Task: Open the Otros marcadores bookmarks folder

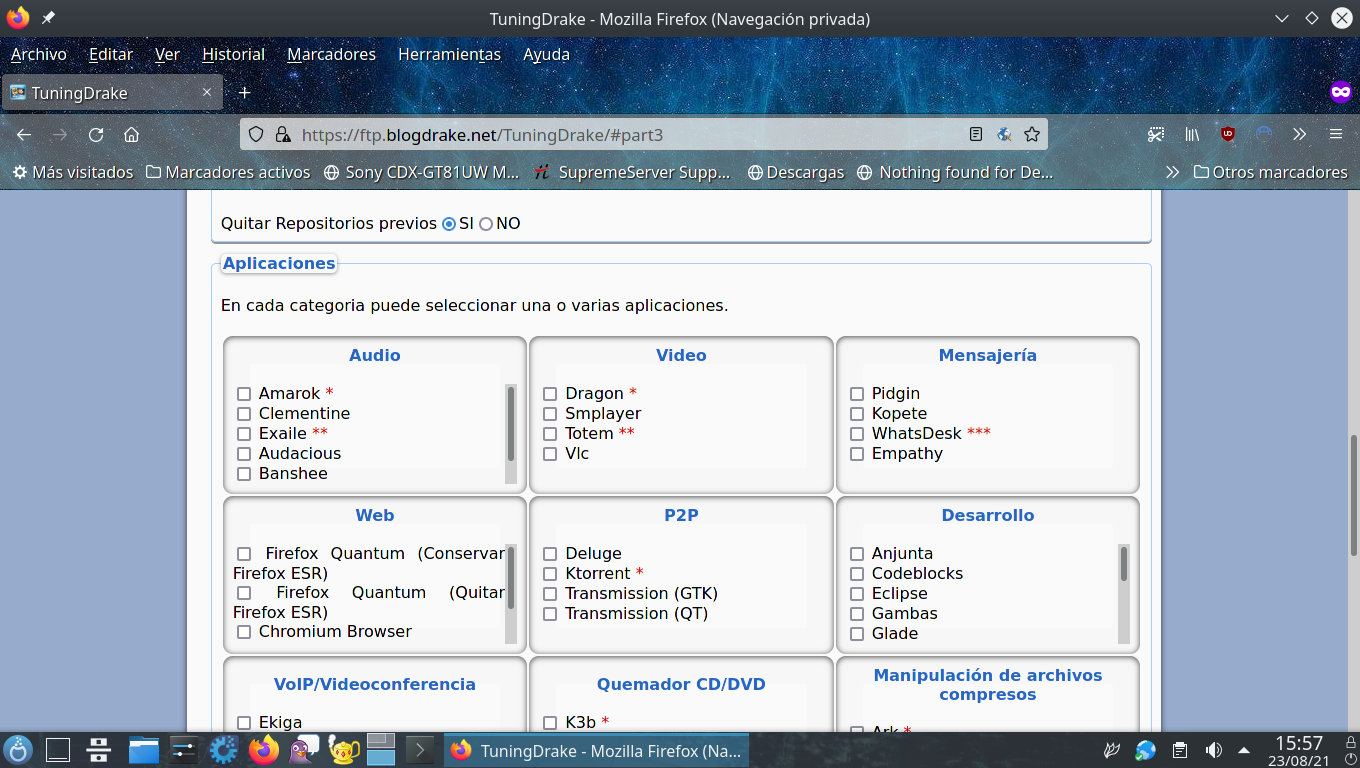Action: [1270, 172]
